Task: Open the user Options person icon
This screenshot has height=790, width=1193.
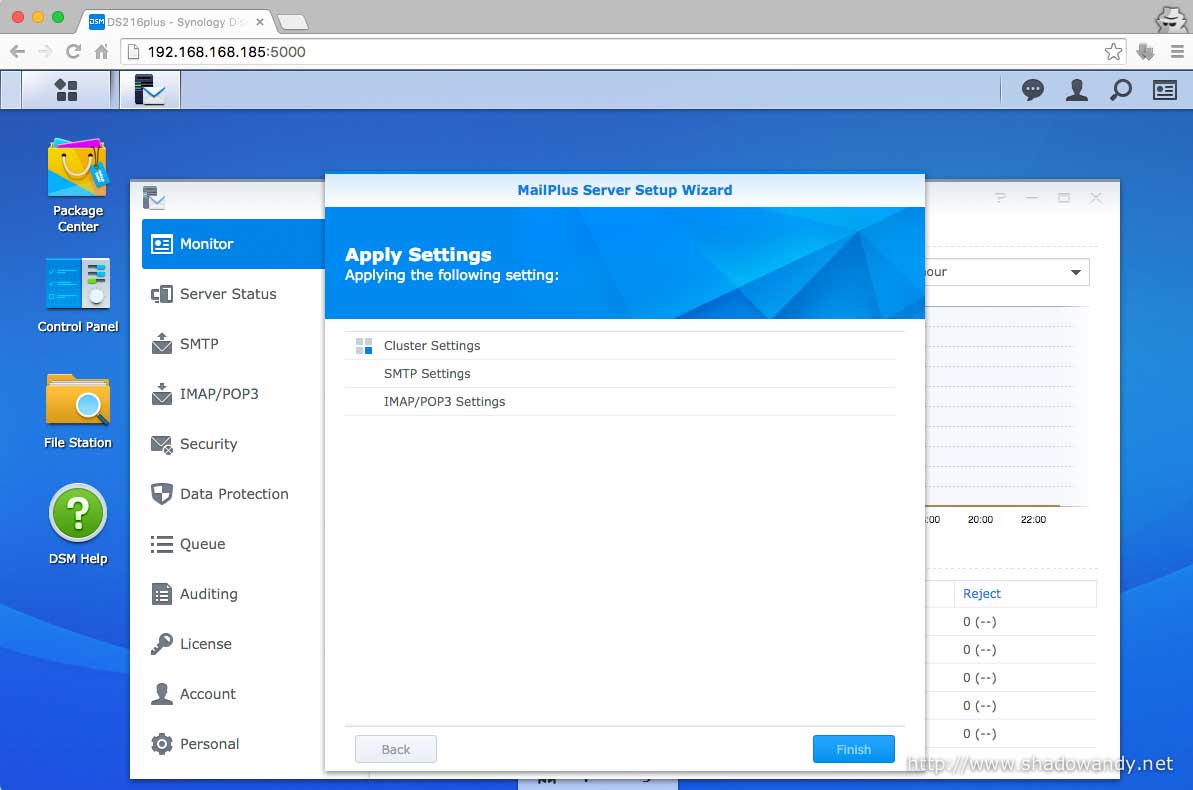Action: [1076, 90]
